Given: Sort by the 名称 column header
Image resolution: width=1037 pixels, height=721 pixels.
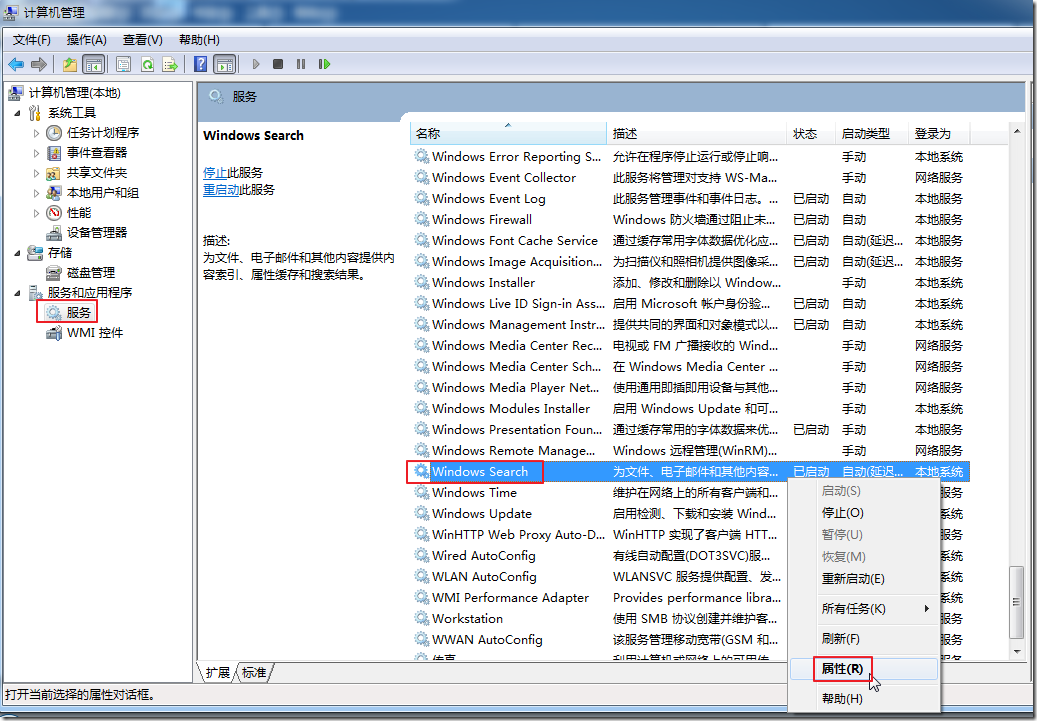Looking at the screenshot, I should coord(508,134).
